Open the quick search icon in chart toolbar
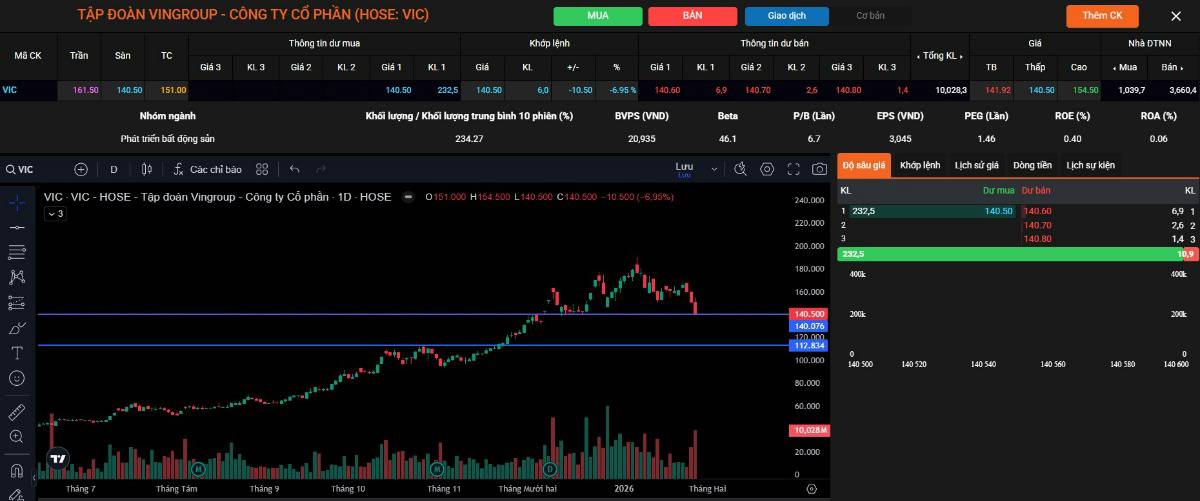This screenshot has width=1200, height=501. (x=741, y=169)
